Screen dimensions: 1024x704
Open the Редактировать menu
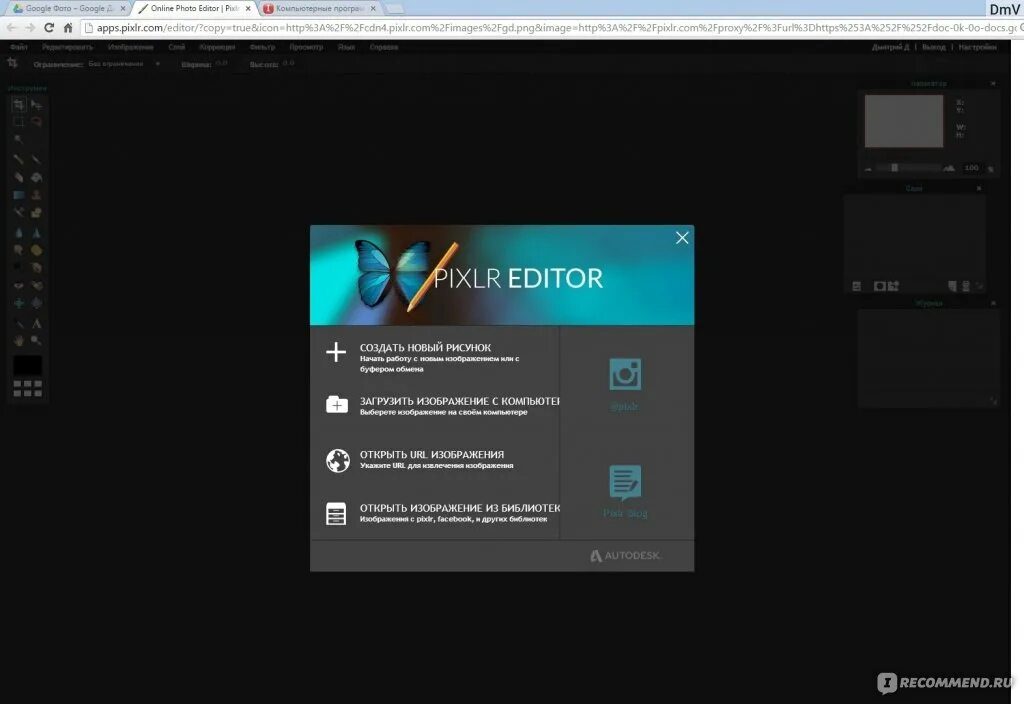[x=67, y=47]
